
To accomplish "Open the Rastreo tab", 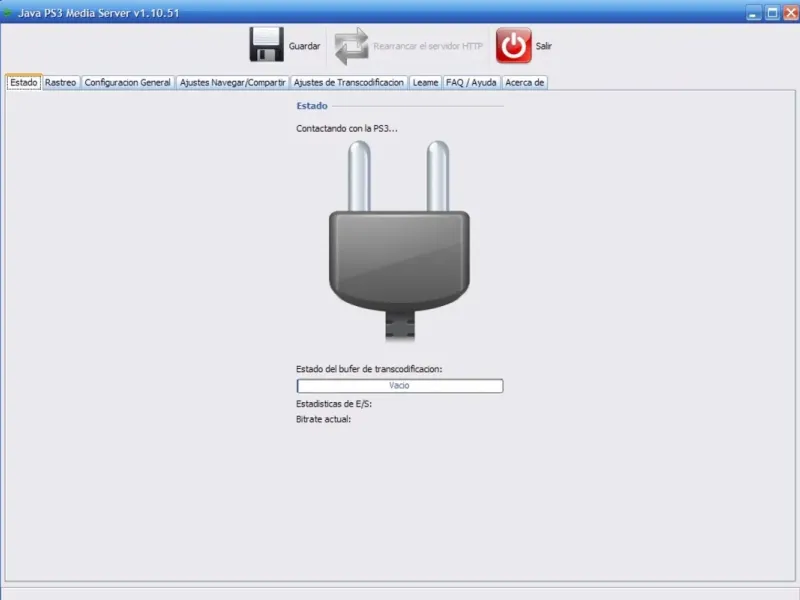I will point(60,82).
